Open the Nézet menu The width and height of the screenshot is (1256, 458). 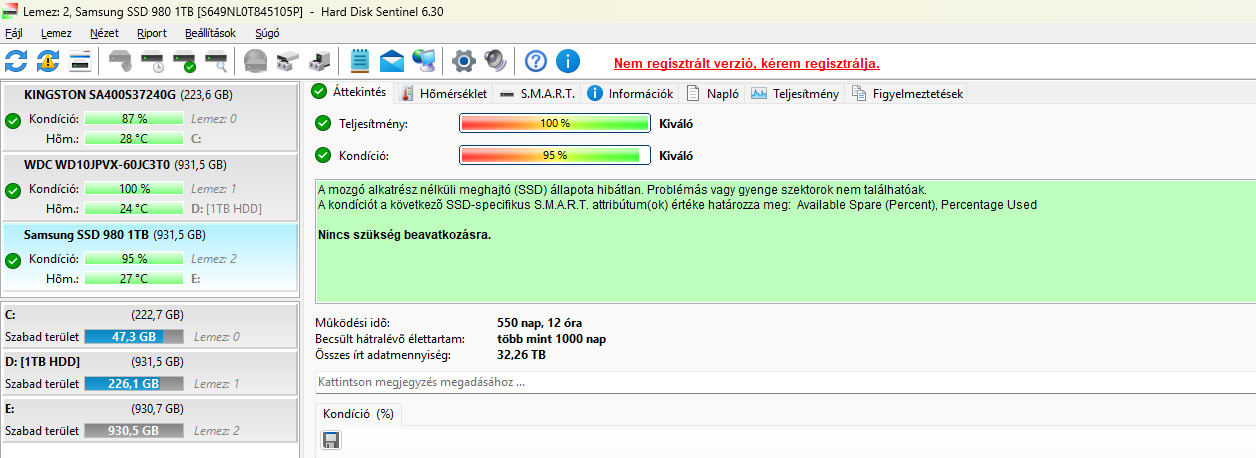tap(104, 33)
